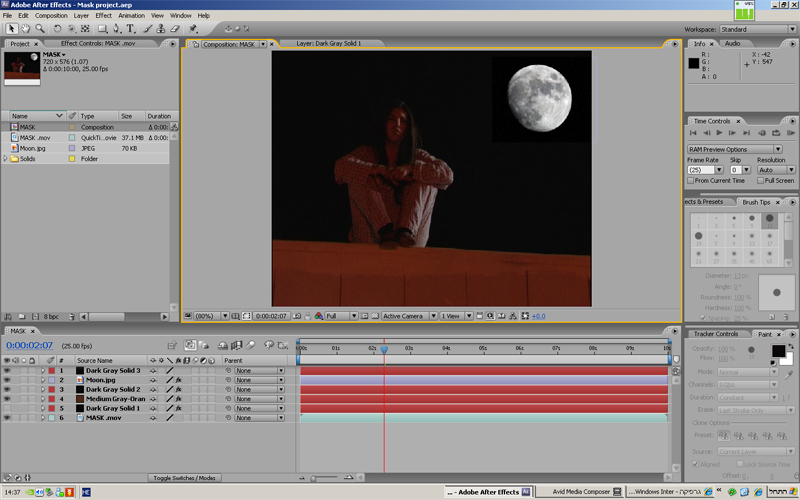Click the RAM Preview Options button
Viewport: 800px width, 500px height.
coord(735,149)
